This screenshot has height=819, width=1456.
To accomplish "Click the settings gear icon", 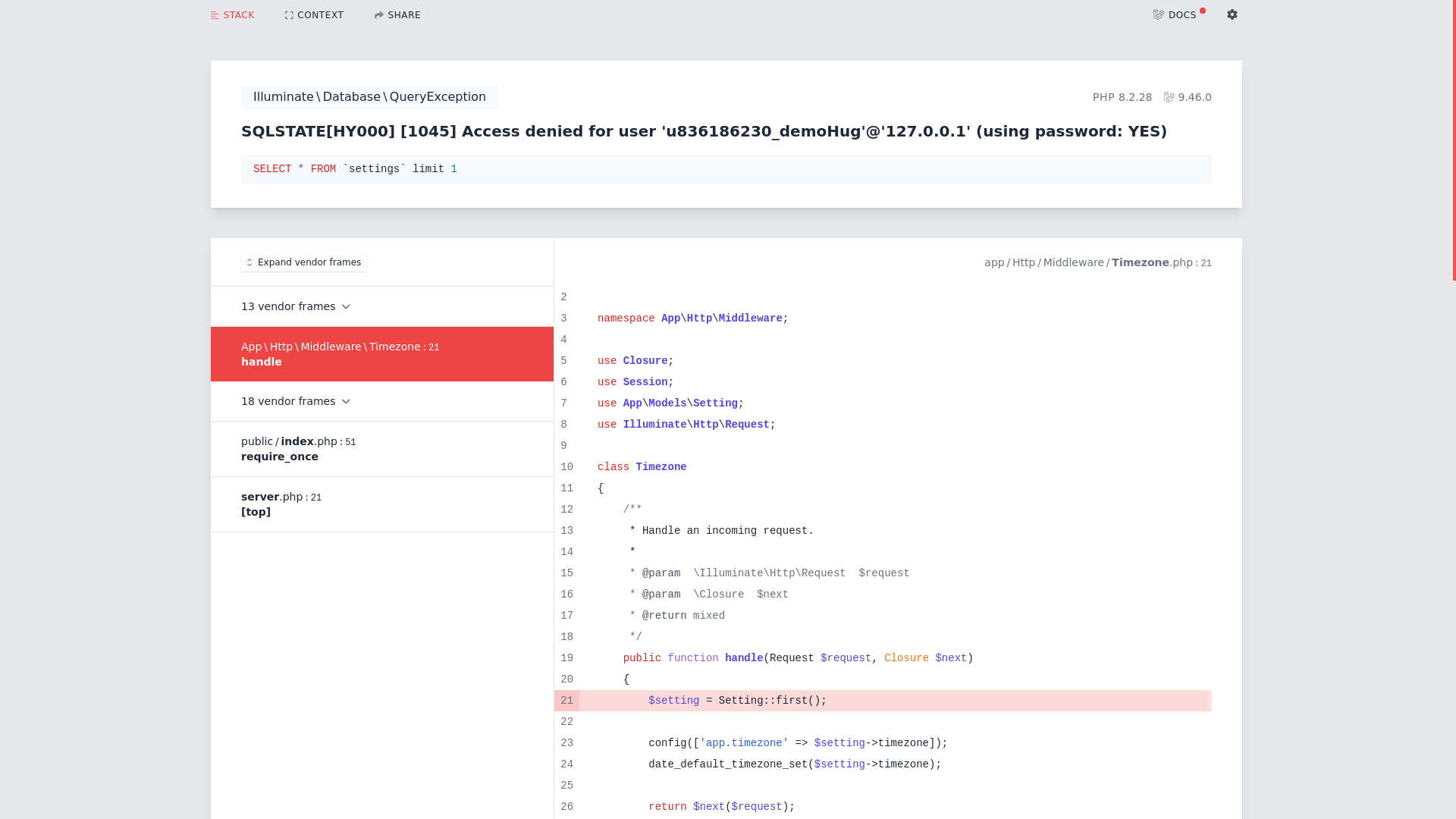I will (x=1232, y=14).
